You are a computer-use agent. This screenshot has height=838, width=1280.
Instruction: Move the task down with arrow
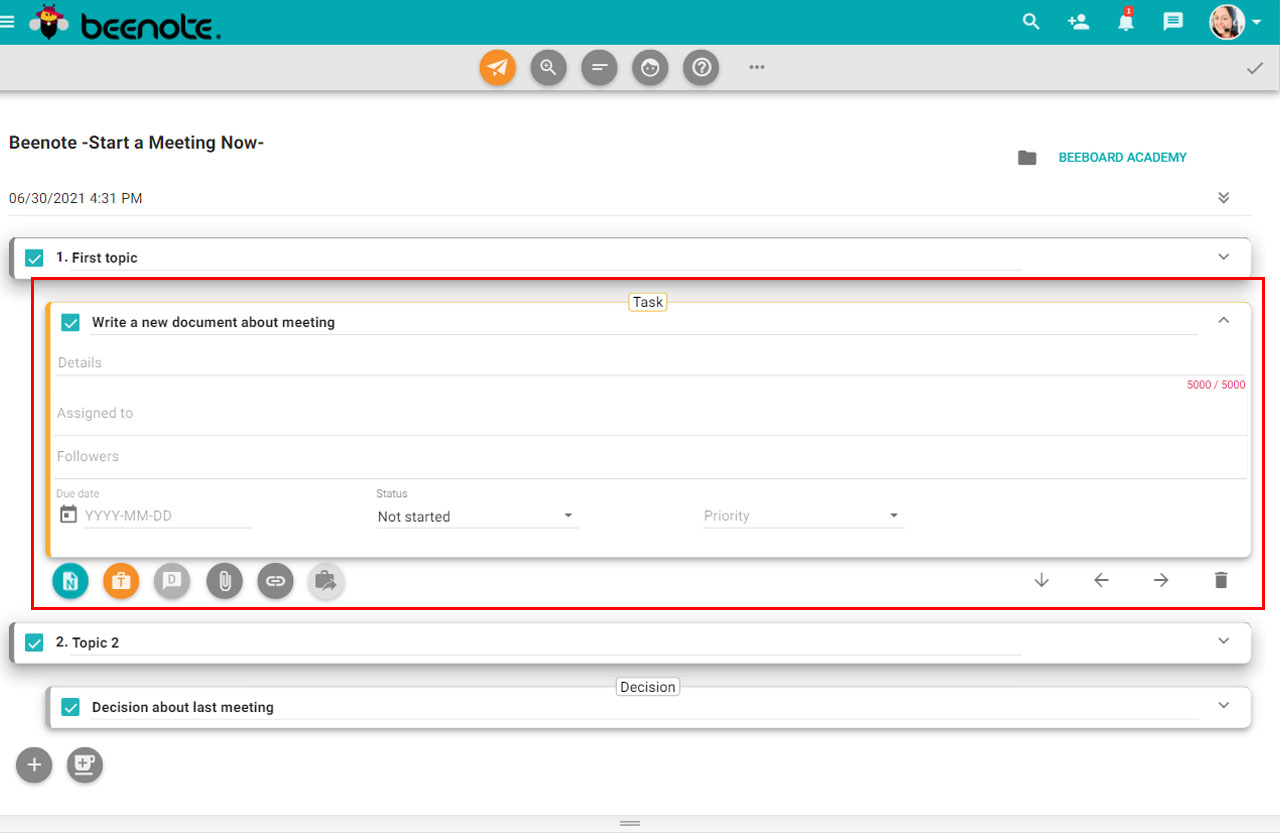point(1042,580)
